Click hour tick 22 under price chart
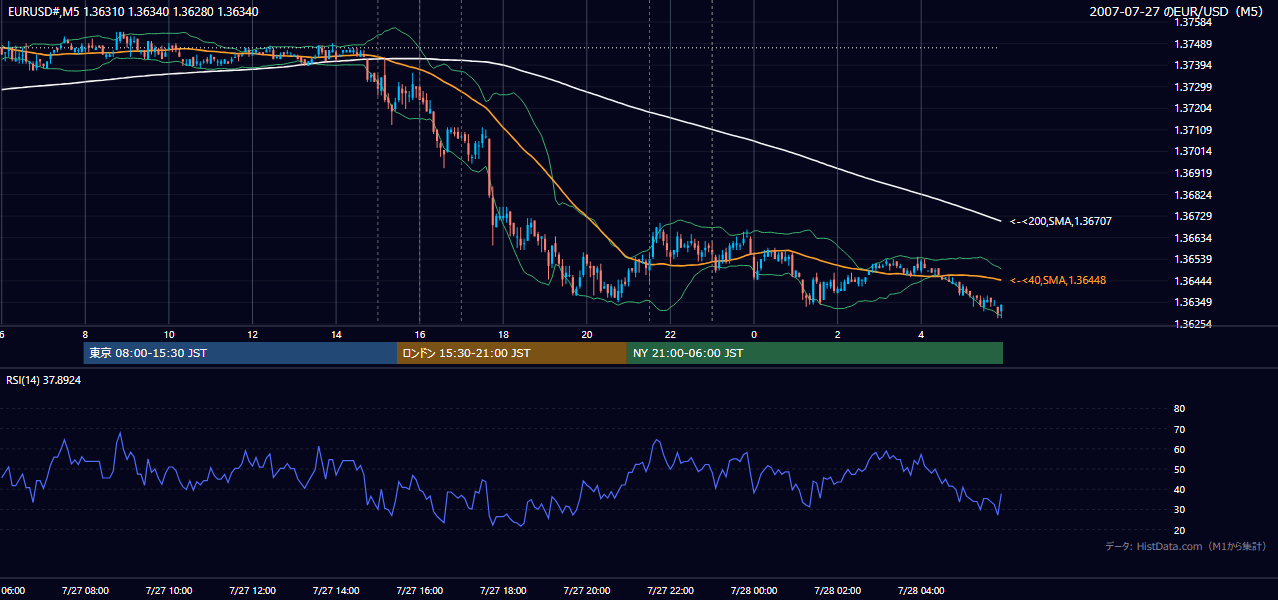The width and height of the screenshot is (1278, 600). click(x=670, y=335)
